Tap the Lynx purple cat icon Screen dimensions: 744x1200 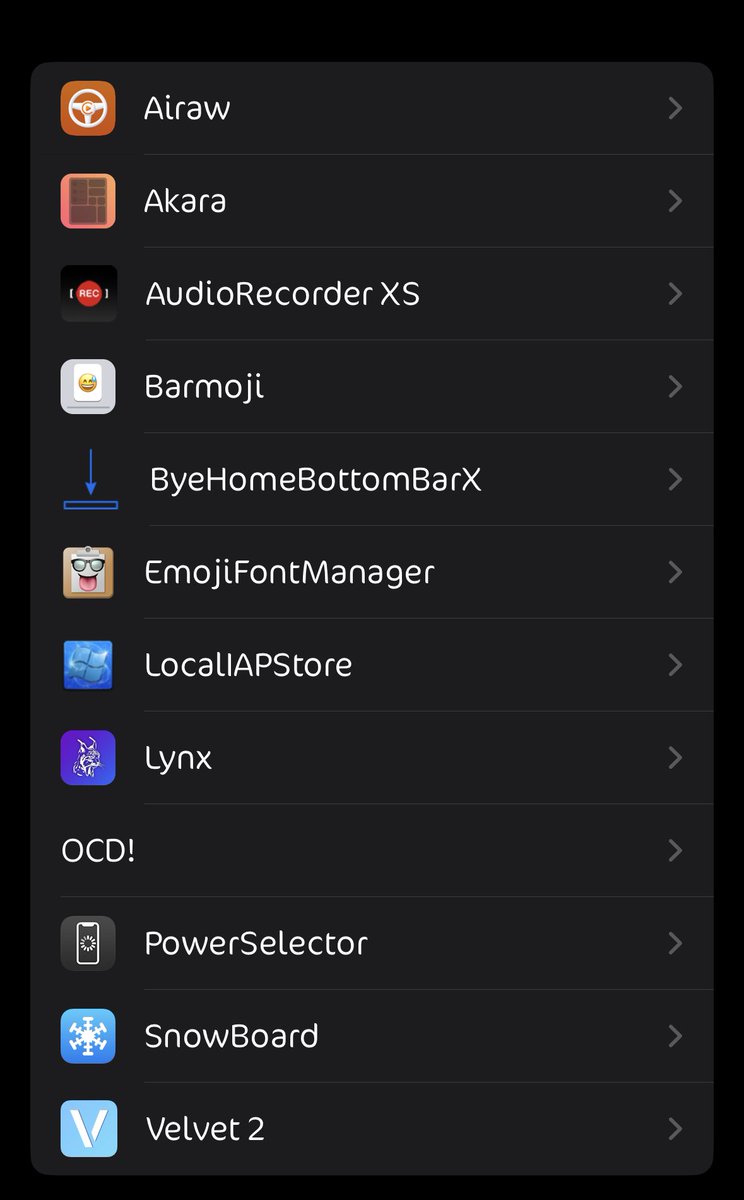[88, 758]
